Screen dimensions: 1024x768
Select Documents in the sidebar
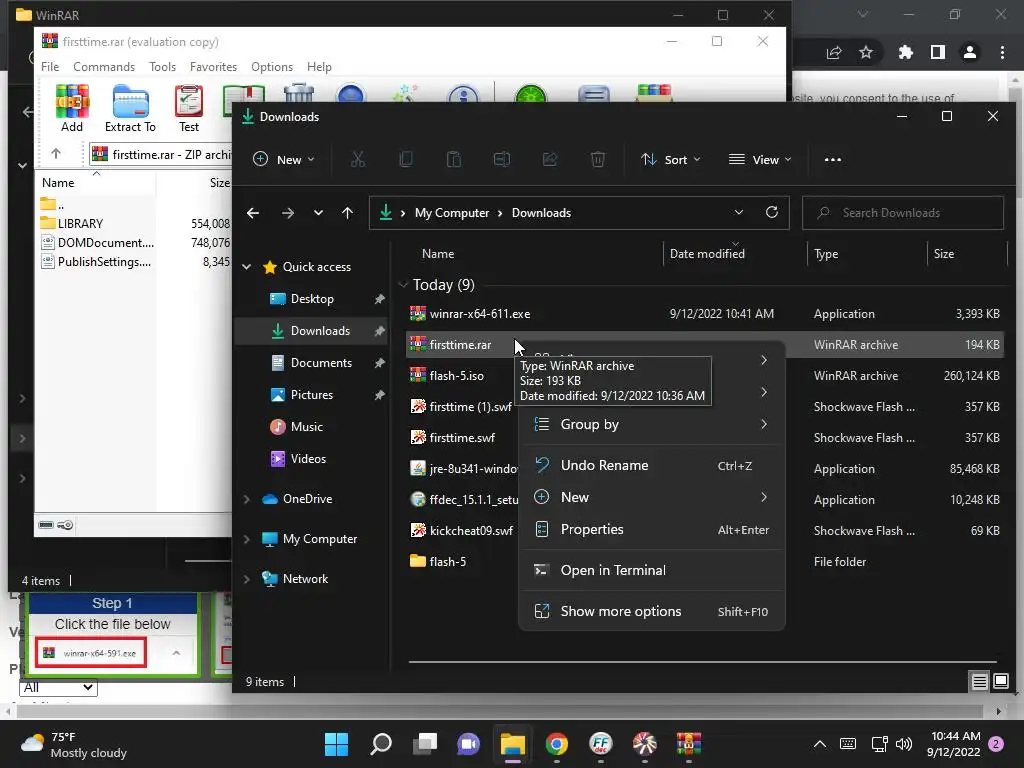[312, 363]
